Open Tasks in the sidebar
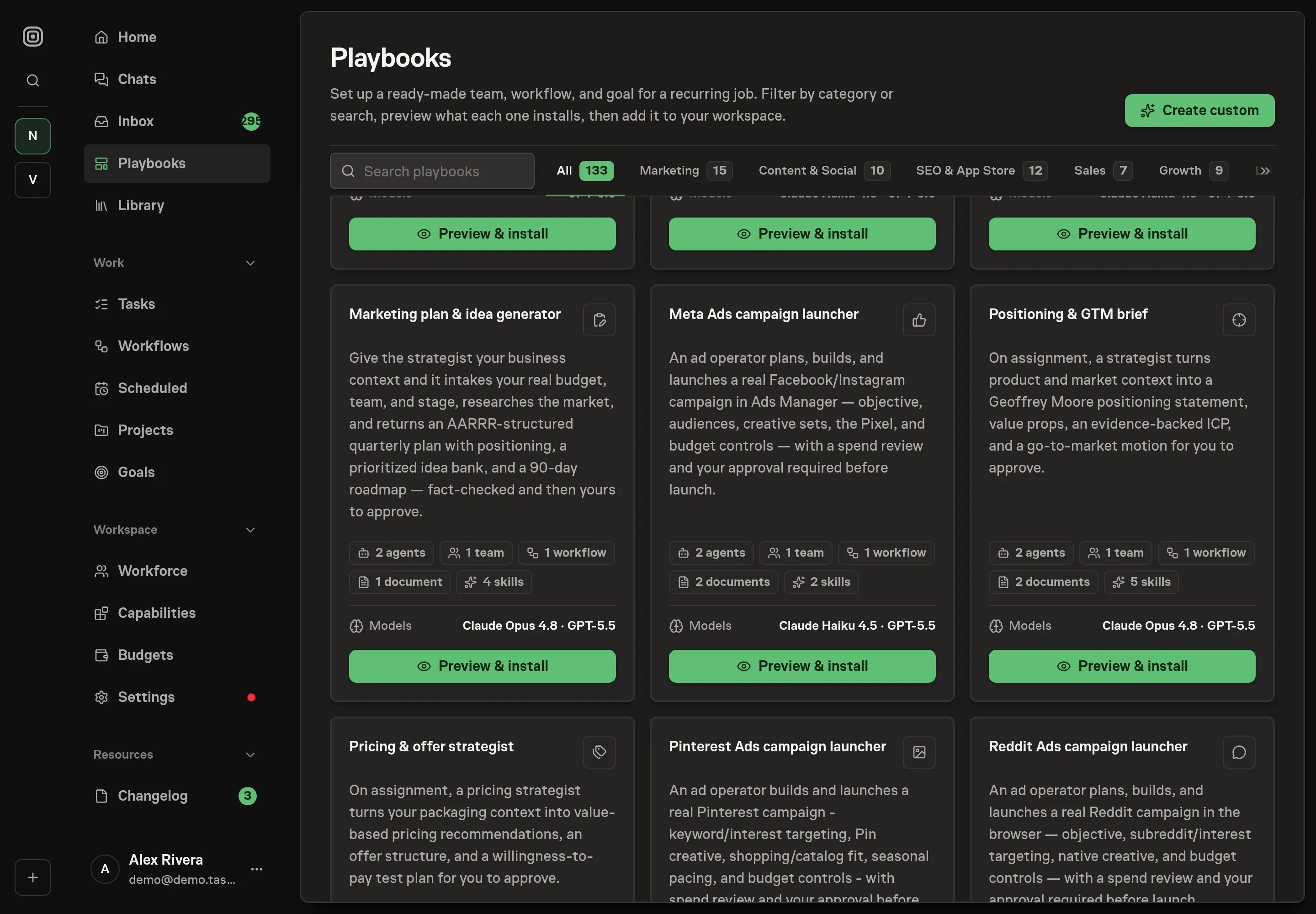The image size is (1316, 914). tap(177, 304)
